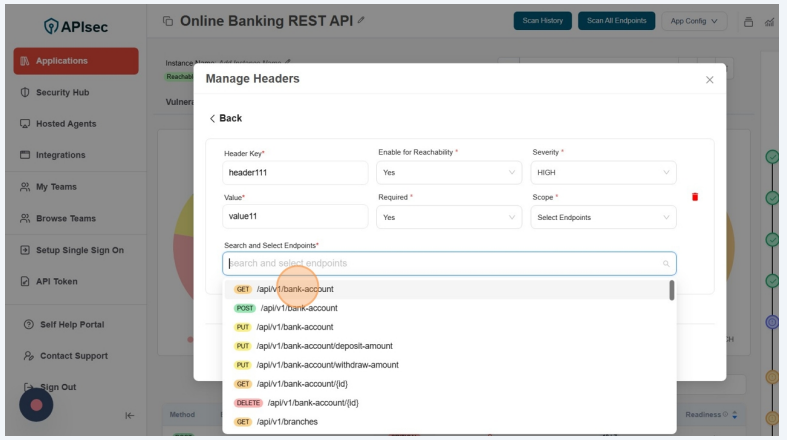Click Scan All Endpoints button
Image resolution: width=787 pixels, height=440 pixels.
coord(616,21)
